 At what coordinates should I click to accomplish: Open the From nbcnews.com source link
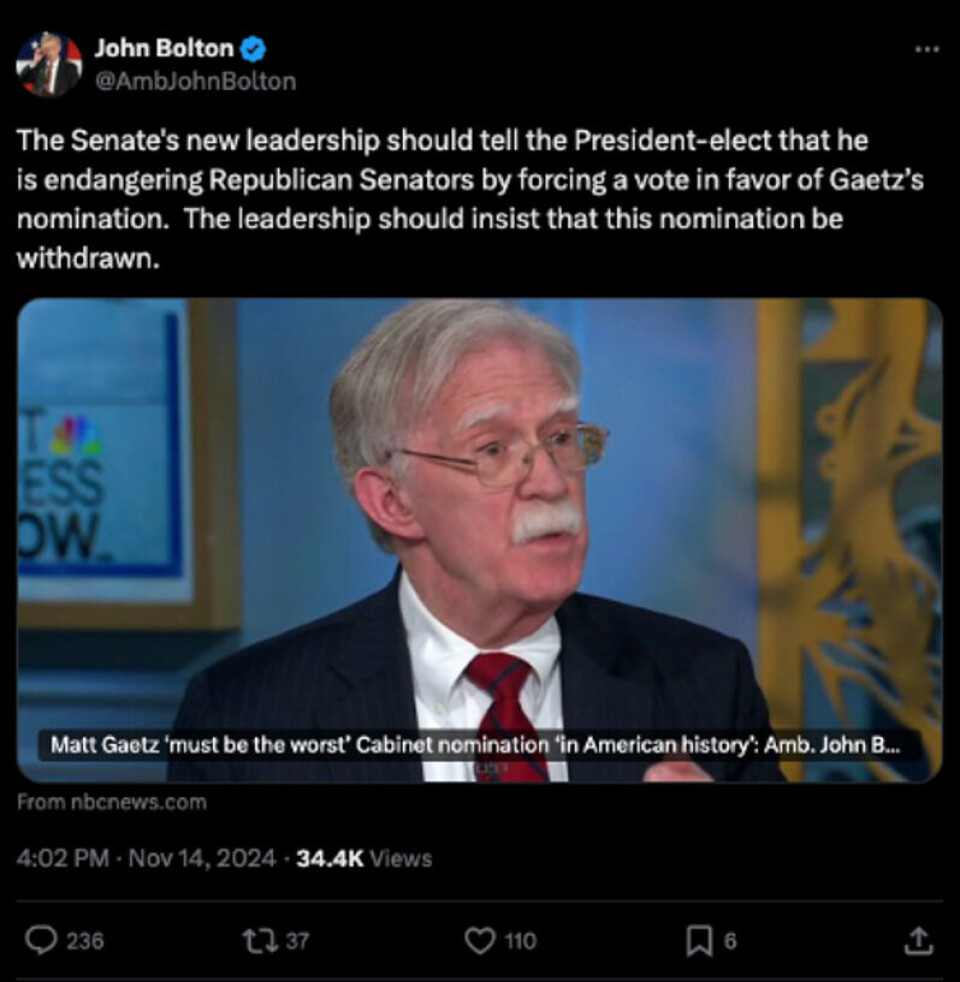pos(111,802)
